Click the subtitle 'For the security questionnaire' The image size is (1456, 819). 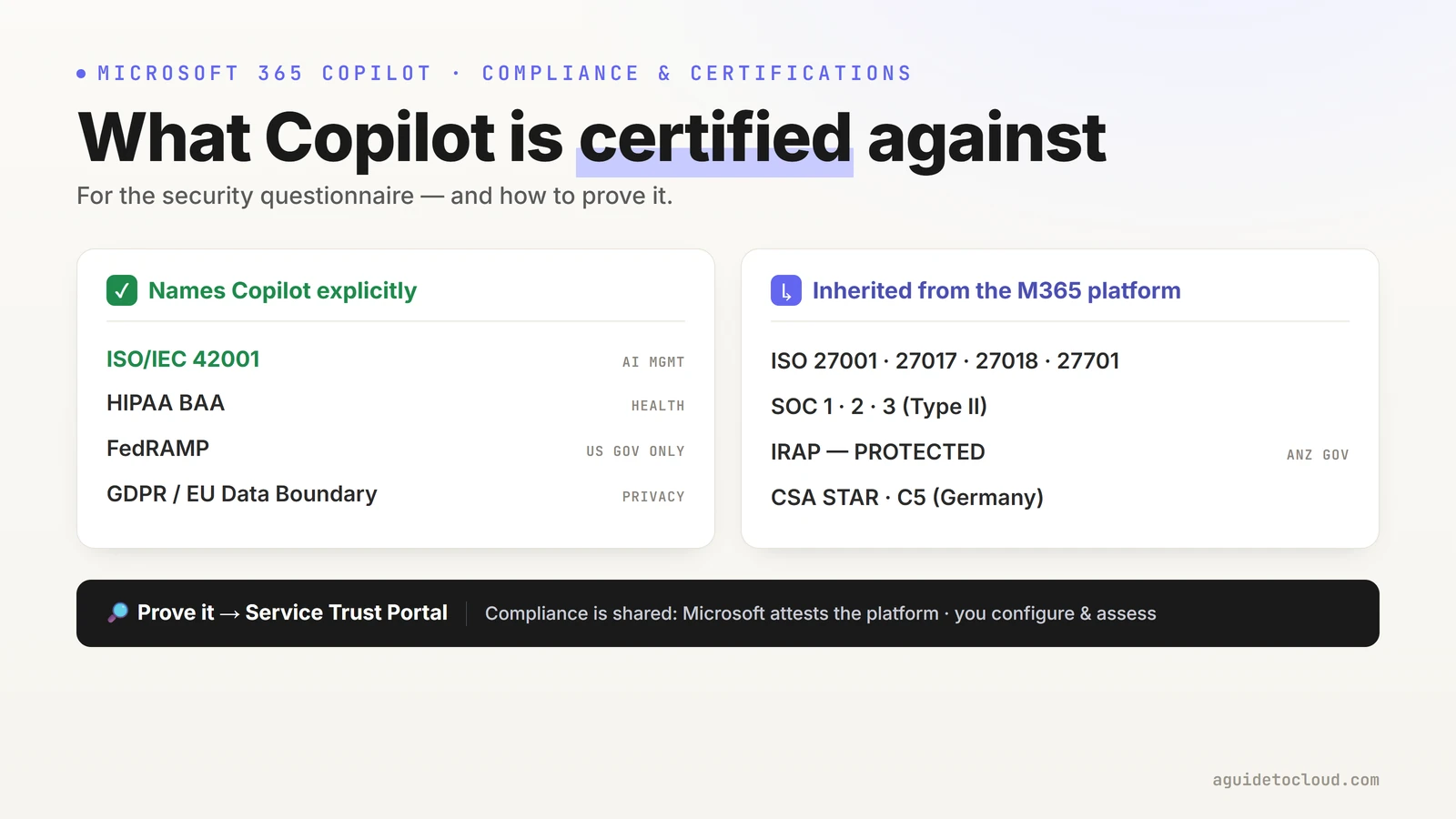[x=375, y=196]
